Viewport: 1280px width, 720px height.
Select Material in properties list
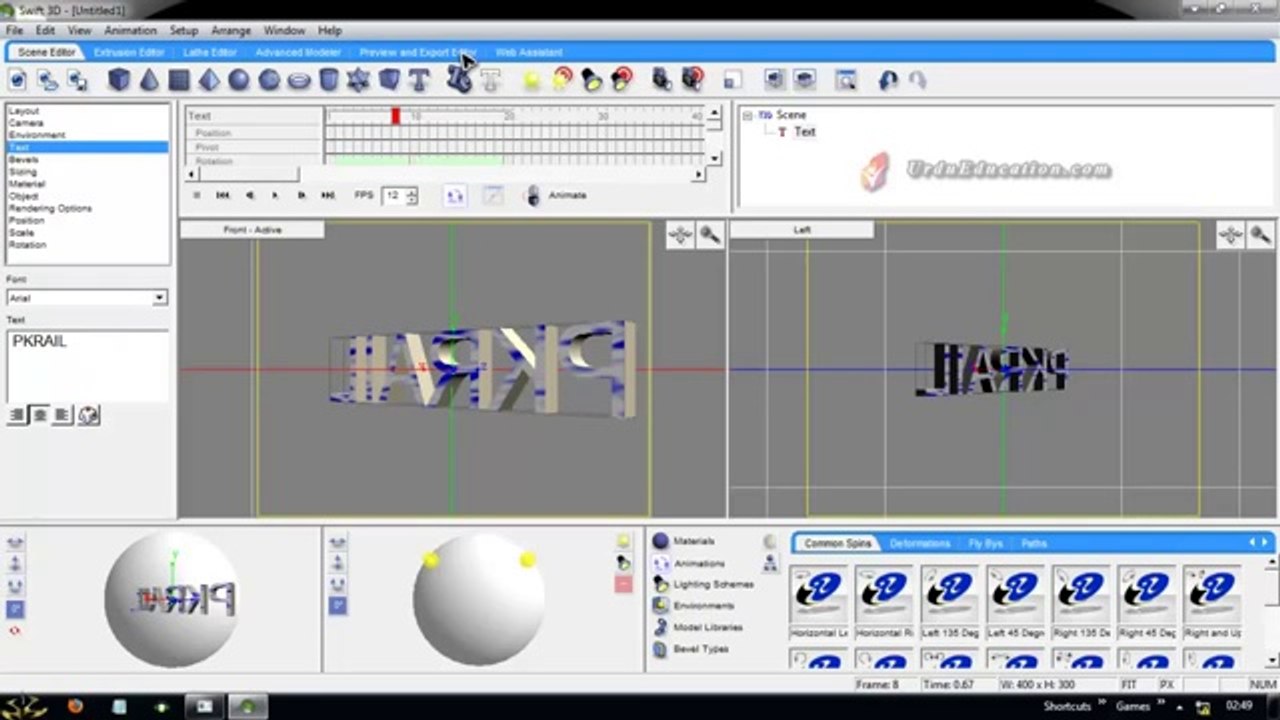pos(87,184)
